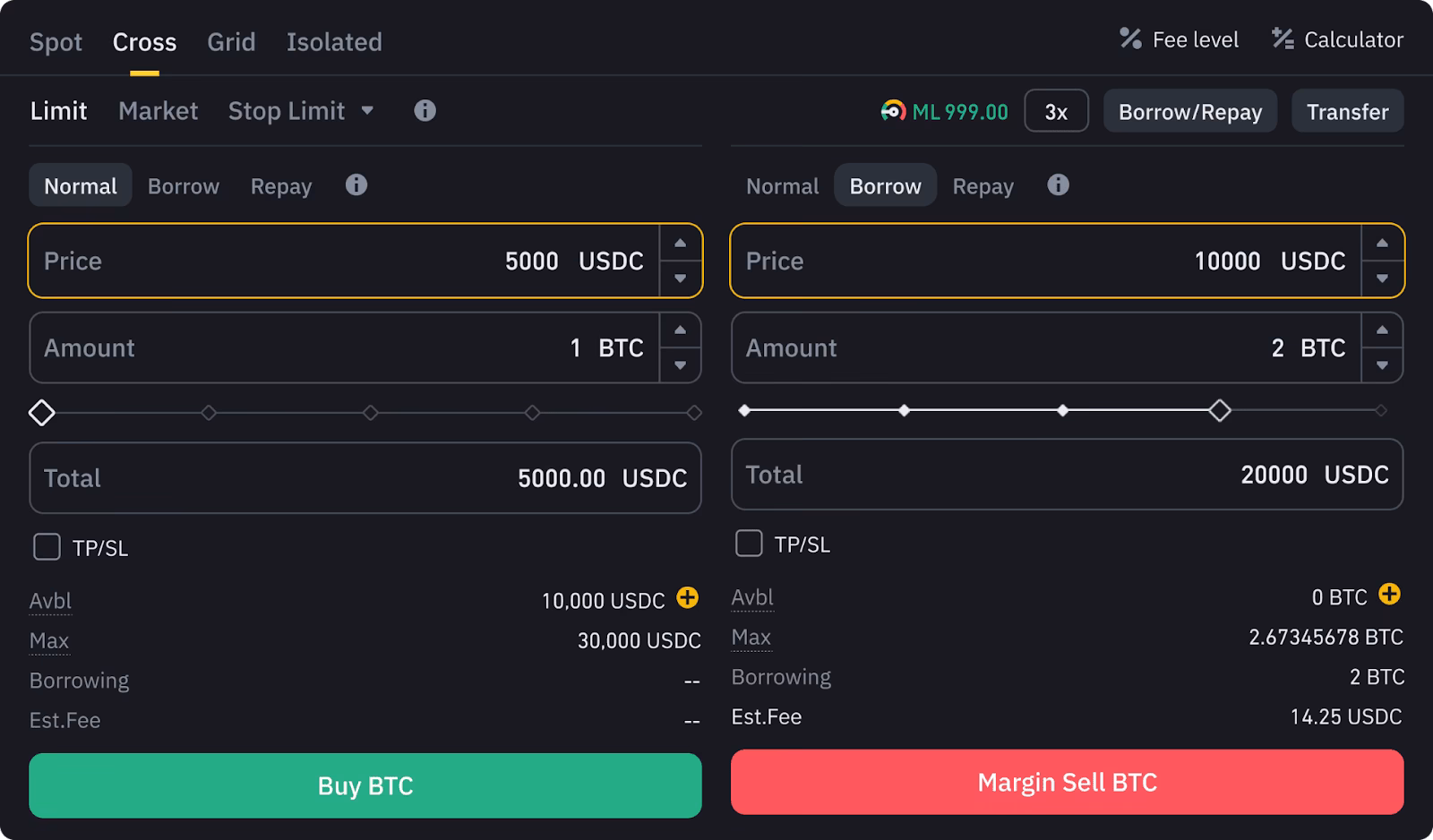
Task: Open the Stop Limit order type dropdown
Action: (367, 111)
